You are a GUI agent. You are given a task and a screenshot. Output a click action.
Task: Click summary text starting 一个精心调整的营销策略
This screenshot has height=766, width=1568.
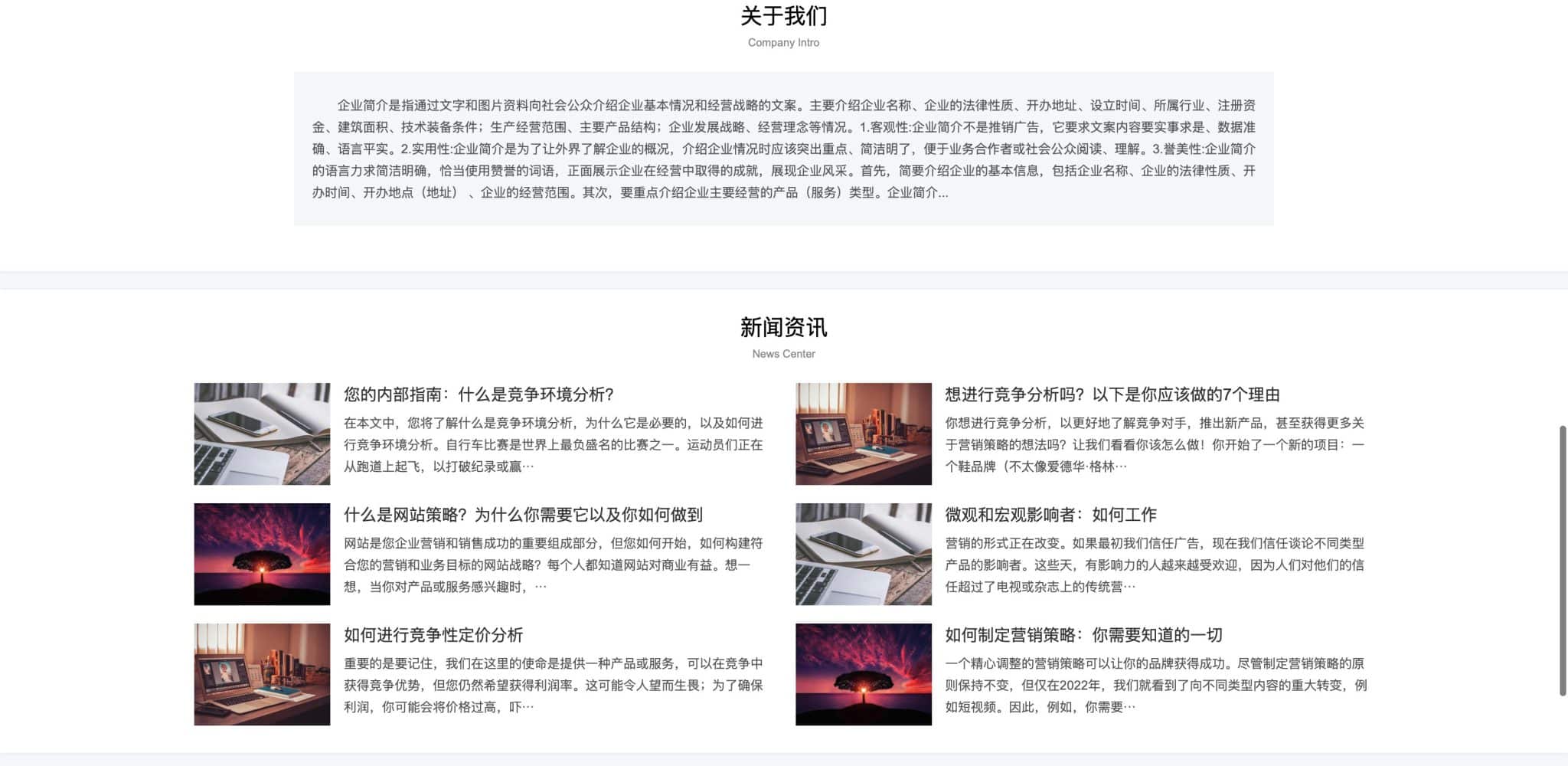coord(1156,685)
